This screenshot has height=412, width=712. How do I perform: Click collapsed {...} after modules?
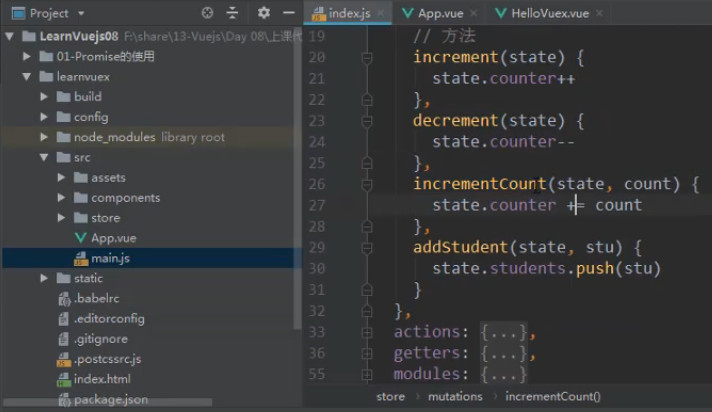coord(504,374)
